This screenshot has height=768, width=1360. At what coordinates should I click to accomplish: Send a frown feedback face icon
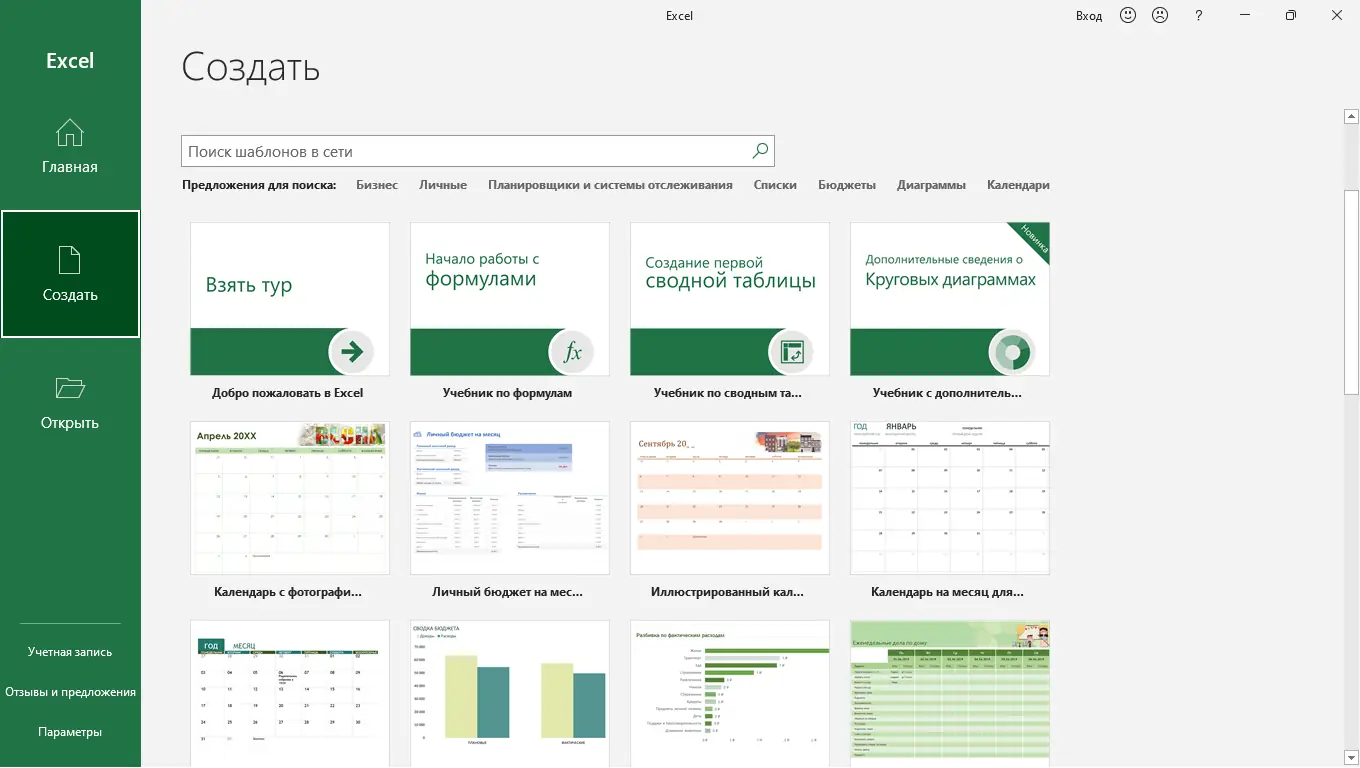click(x=1160, y=15)
